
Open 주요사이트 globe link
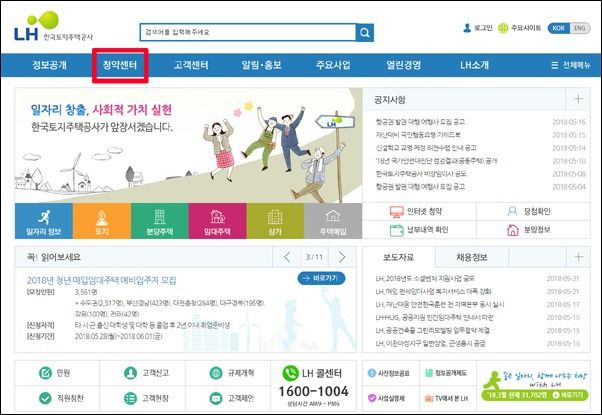(519, 28)
